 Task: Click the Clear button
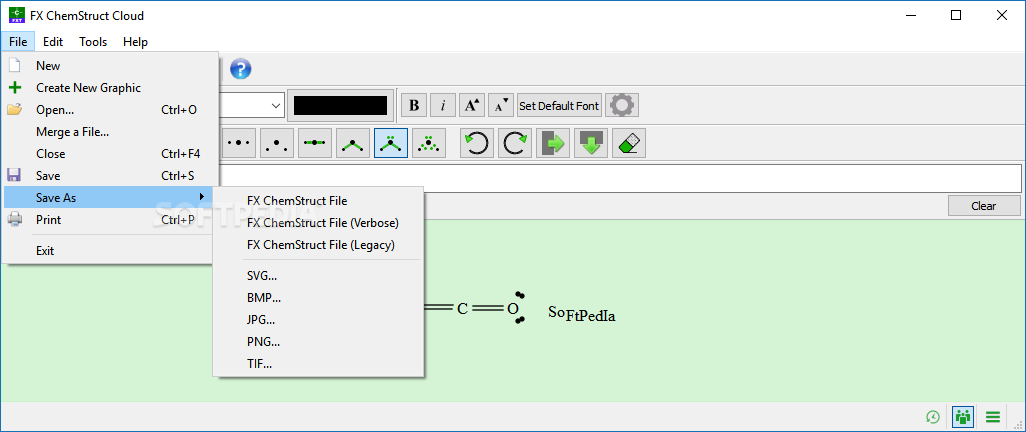pyautogui.click(x=983, y=206)
